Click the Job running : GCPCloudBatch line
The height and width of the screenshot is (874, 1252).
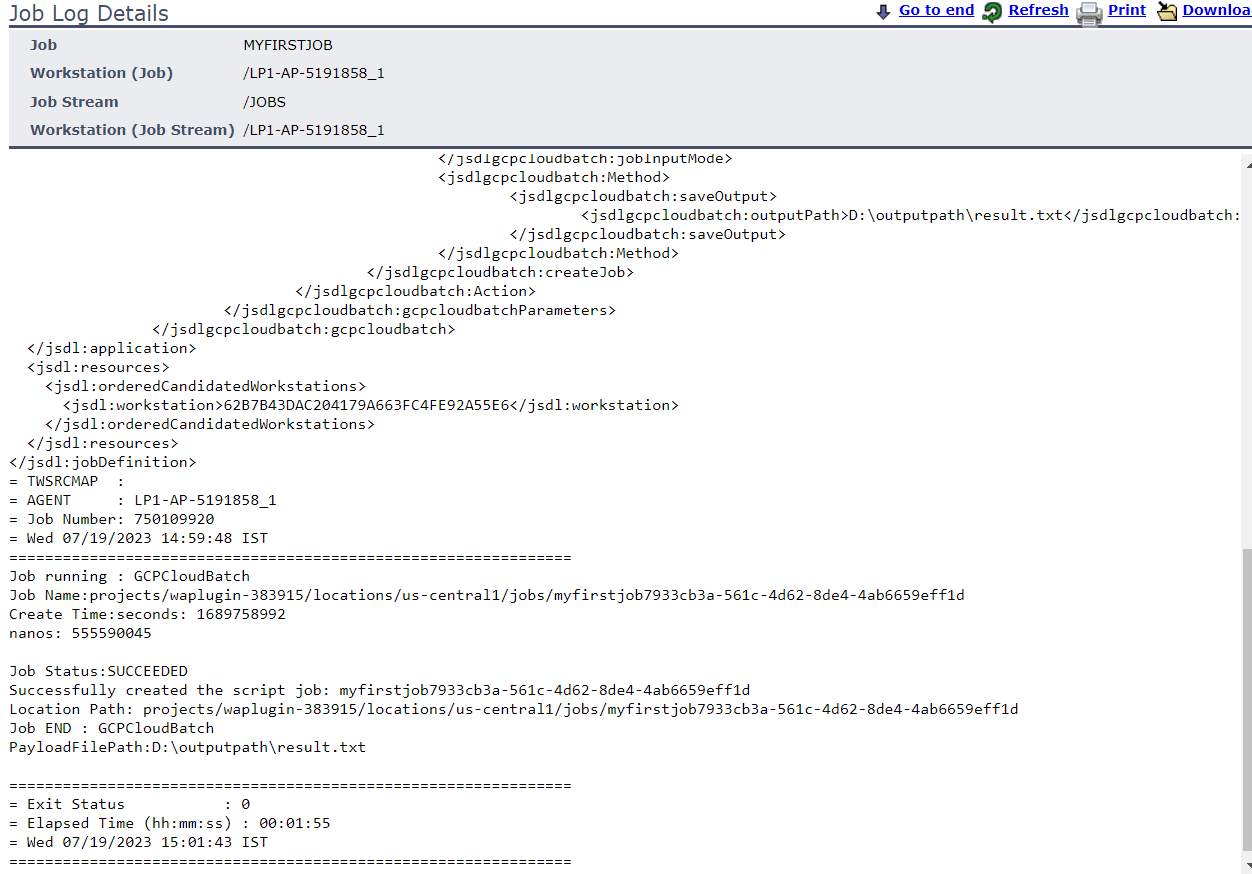click(130, 576)
